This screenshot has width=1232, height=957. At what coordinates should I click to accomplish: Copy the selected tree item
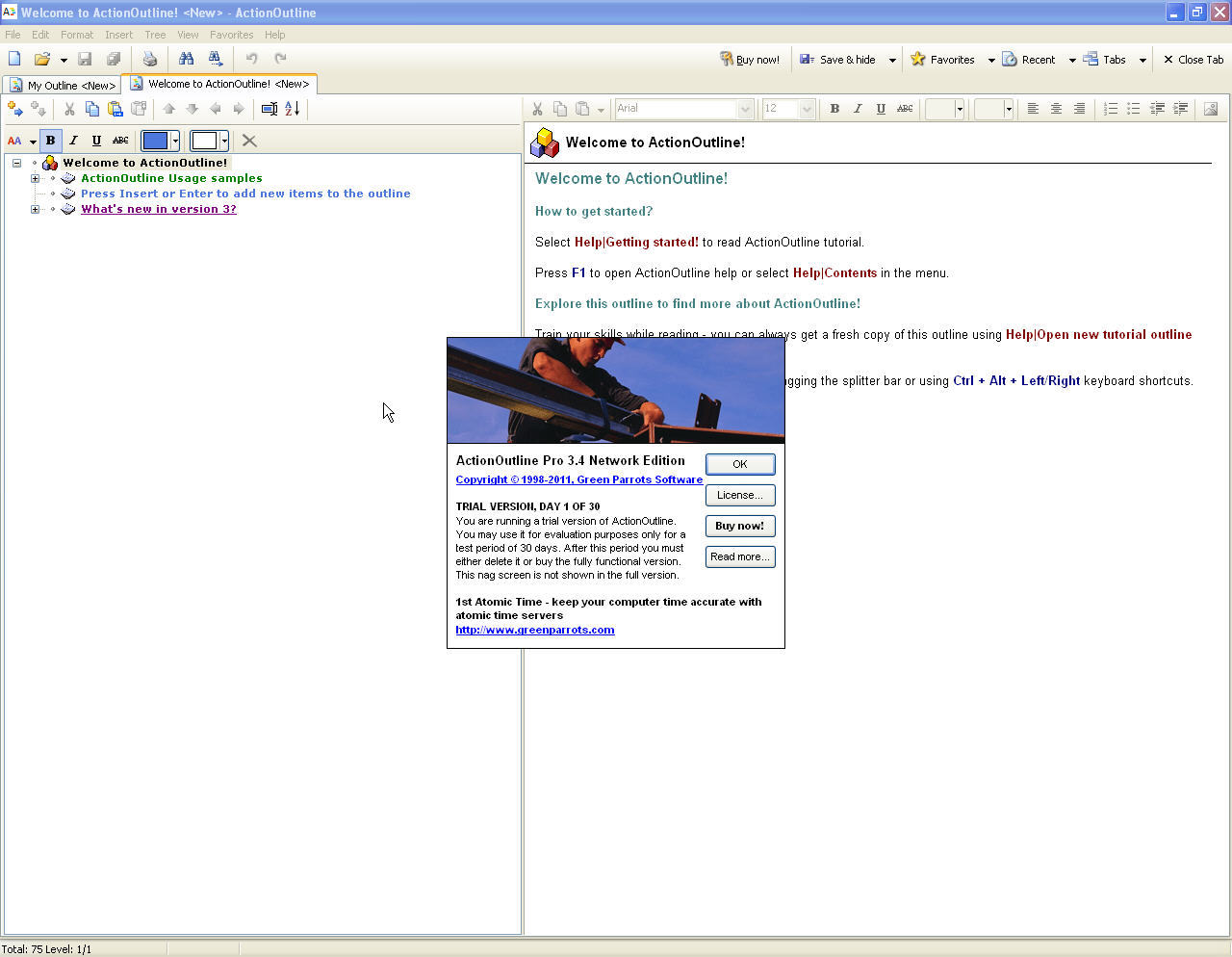92,109
